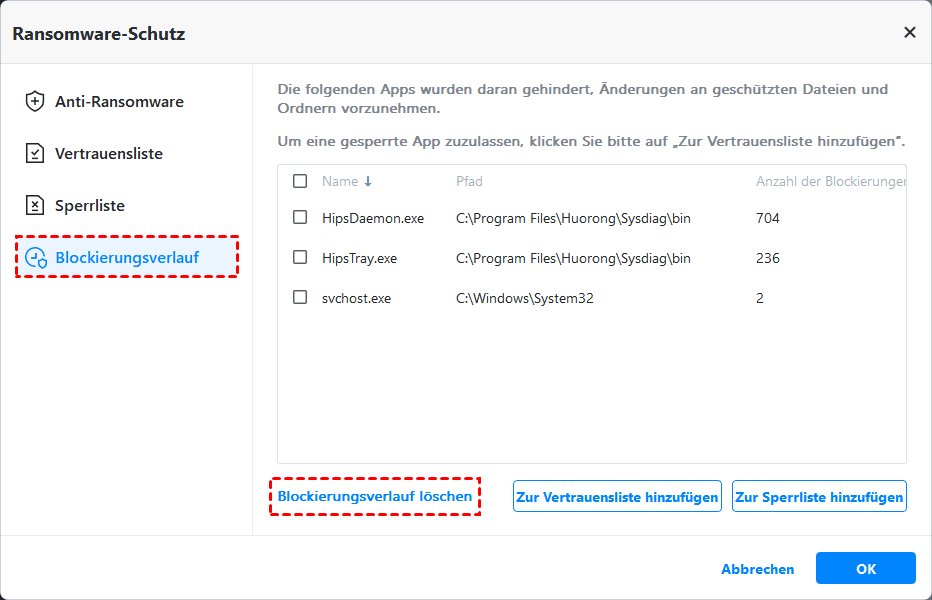Click the Anti-Ransomware shield icon

35,101
